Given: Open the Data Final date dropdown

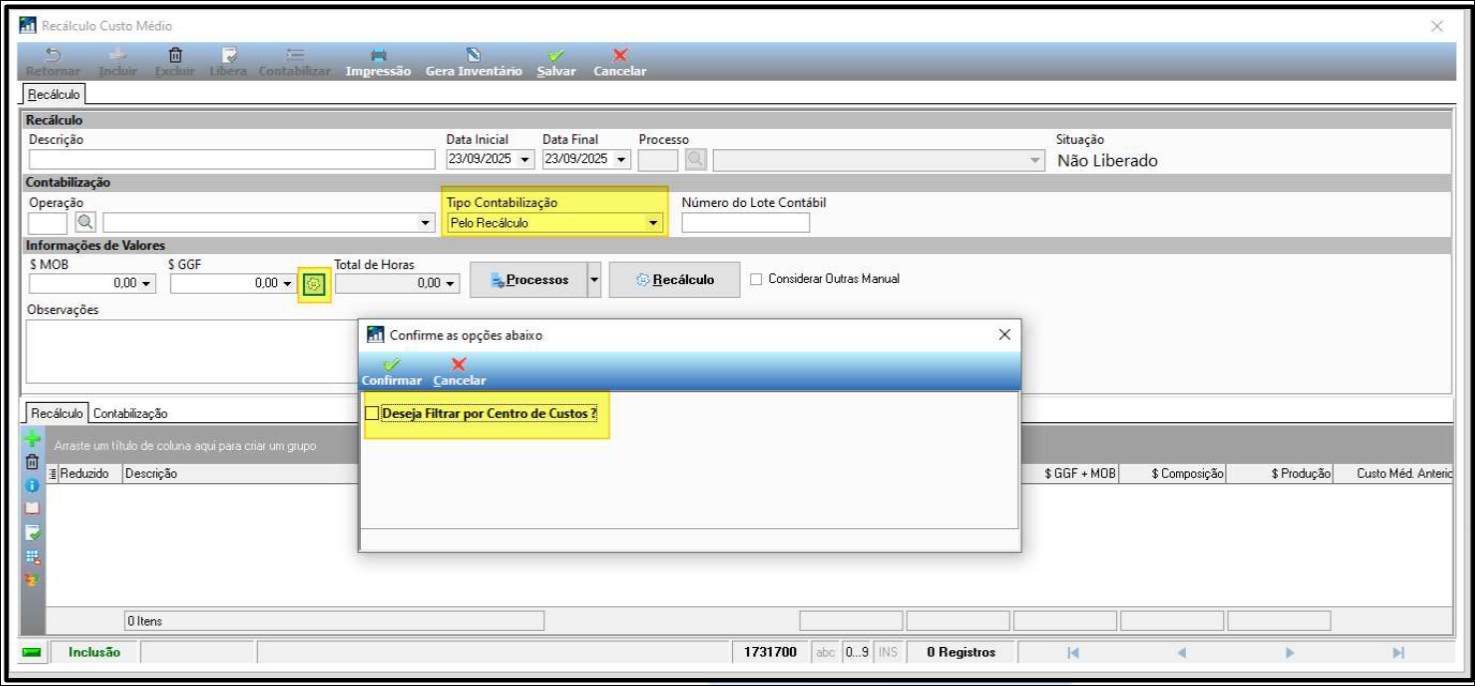Looking at the screenshot, I should (622, 159).
